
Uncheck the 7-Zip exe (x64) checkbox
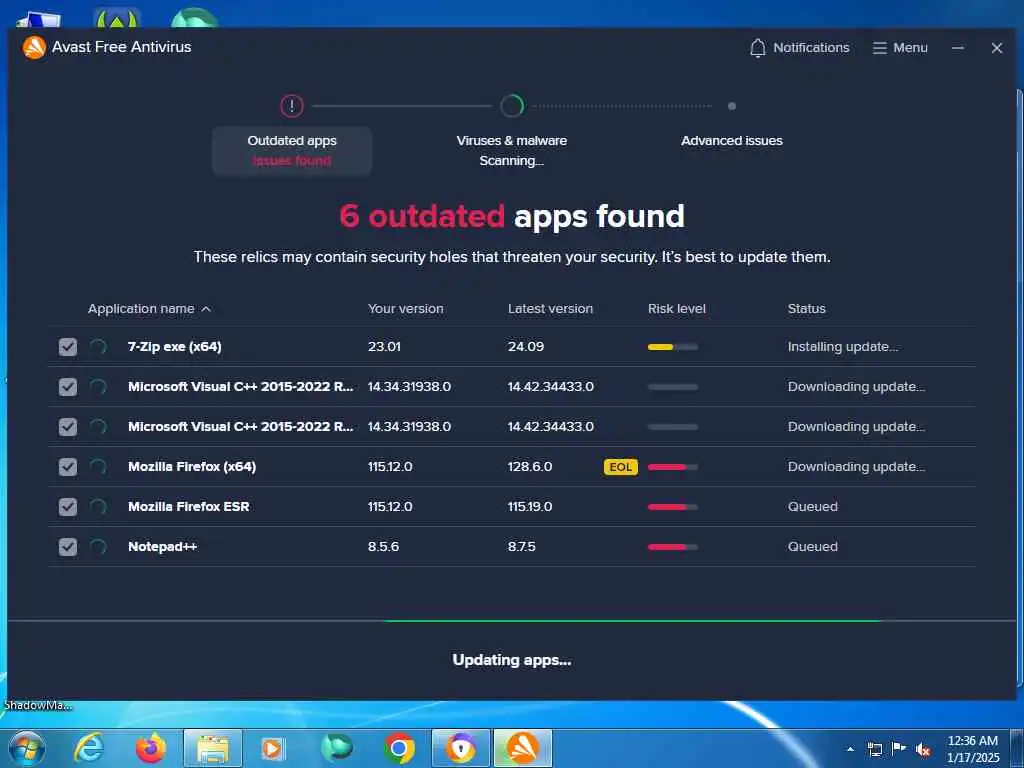pyautogui.click(x=68, y=347)
